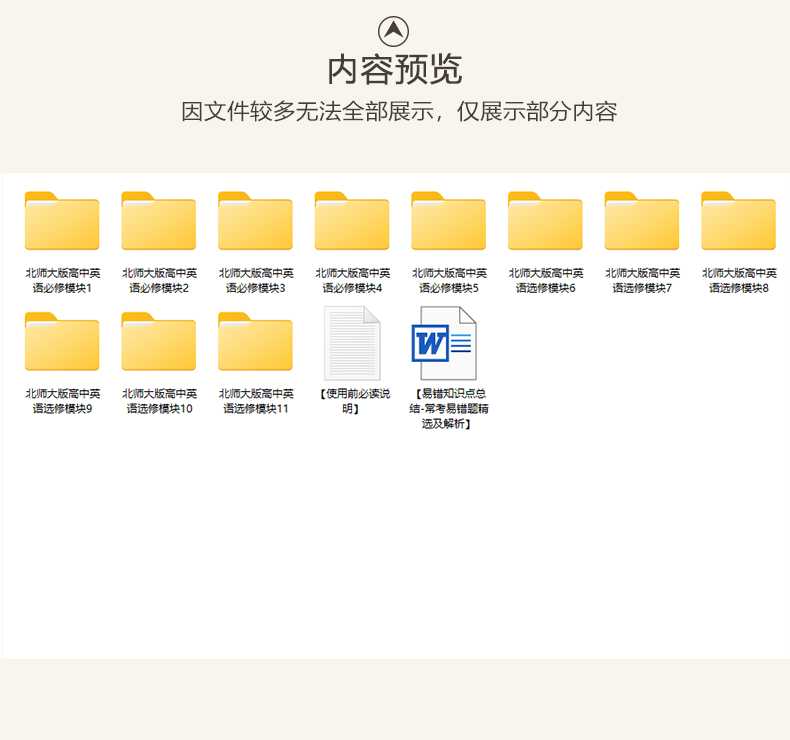
Task: Click the label 北师大版高中英语选修模块7
Action: pyautogui.click(x=643, y=281)
